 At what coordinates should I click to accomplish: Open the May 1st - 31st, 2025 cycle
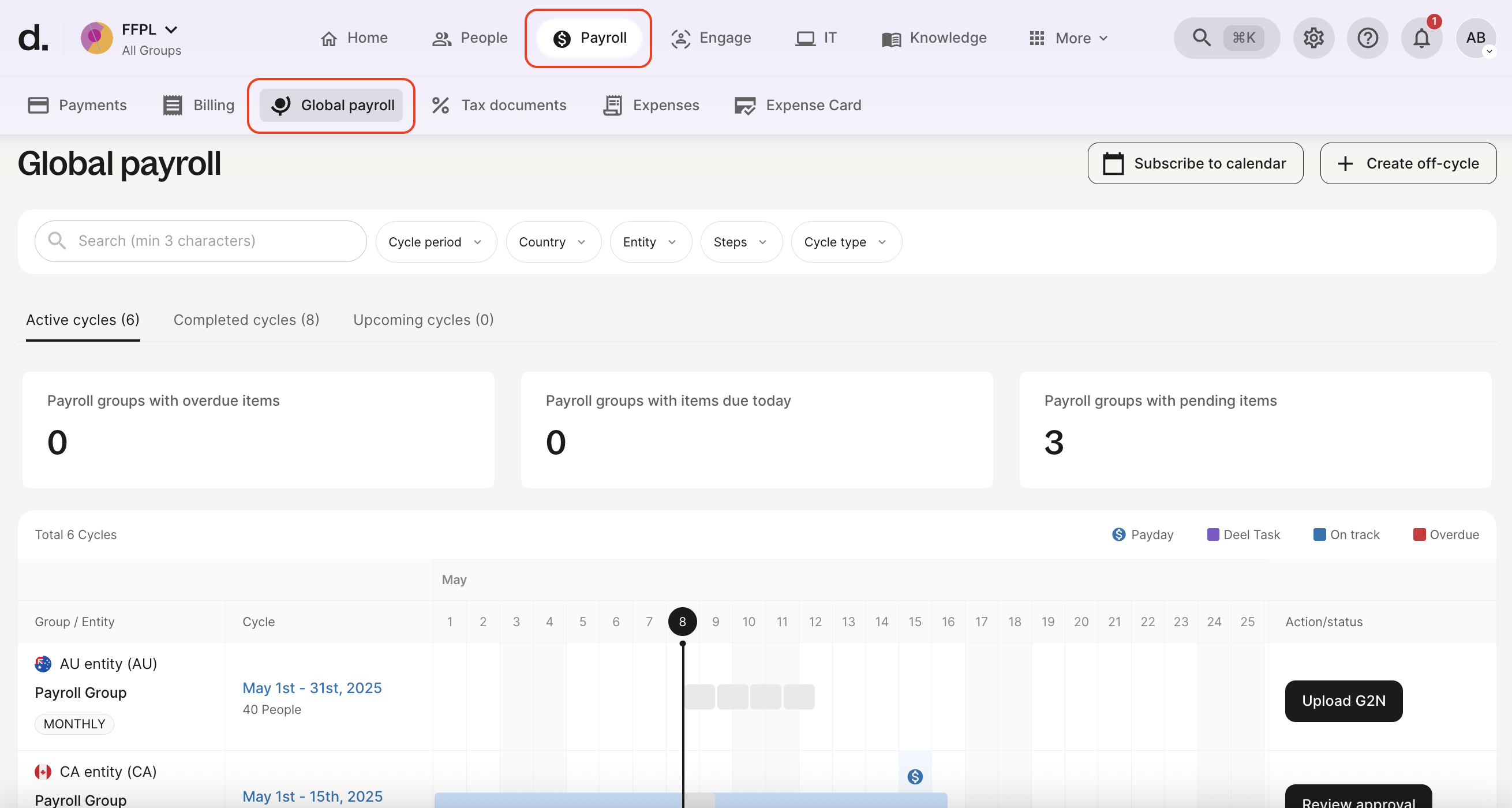click(312, 688)
